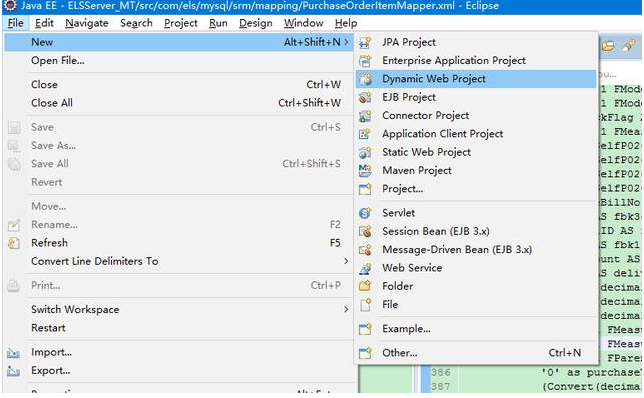Choose Import... menu entry

[179, 352]
